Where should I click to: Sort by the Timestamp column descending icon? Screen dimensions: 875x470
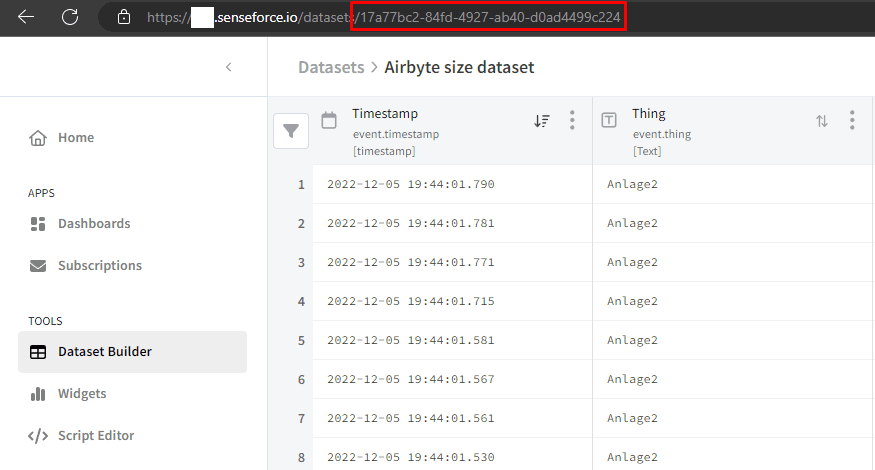[541, 121]
